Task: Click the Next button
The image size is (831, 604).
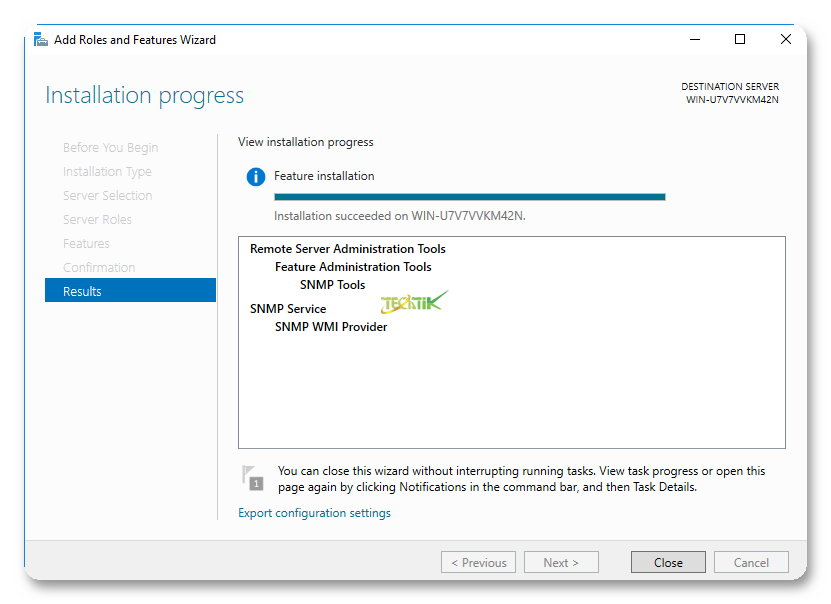Action: click(x=561, y=562)
